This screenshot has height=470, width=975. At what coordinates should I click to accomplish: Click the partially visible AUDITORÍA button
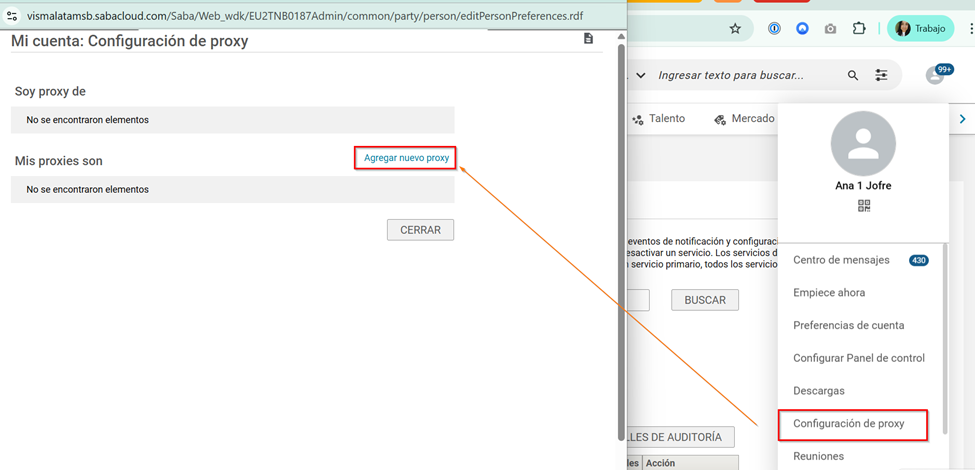[x=681, y=437]
